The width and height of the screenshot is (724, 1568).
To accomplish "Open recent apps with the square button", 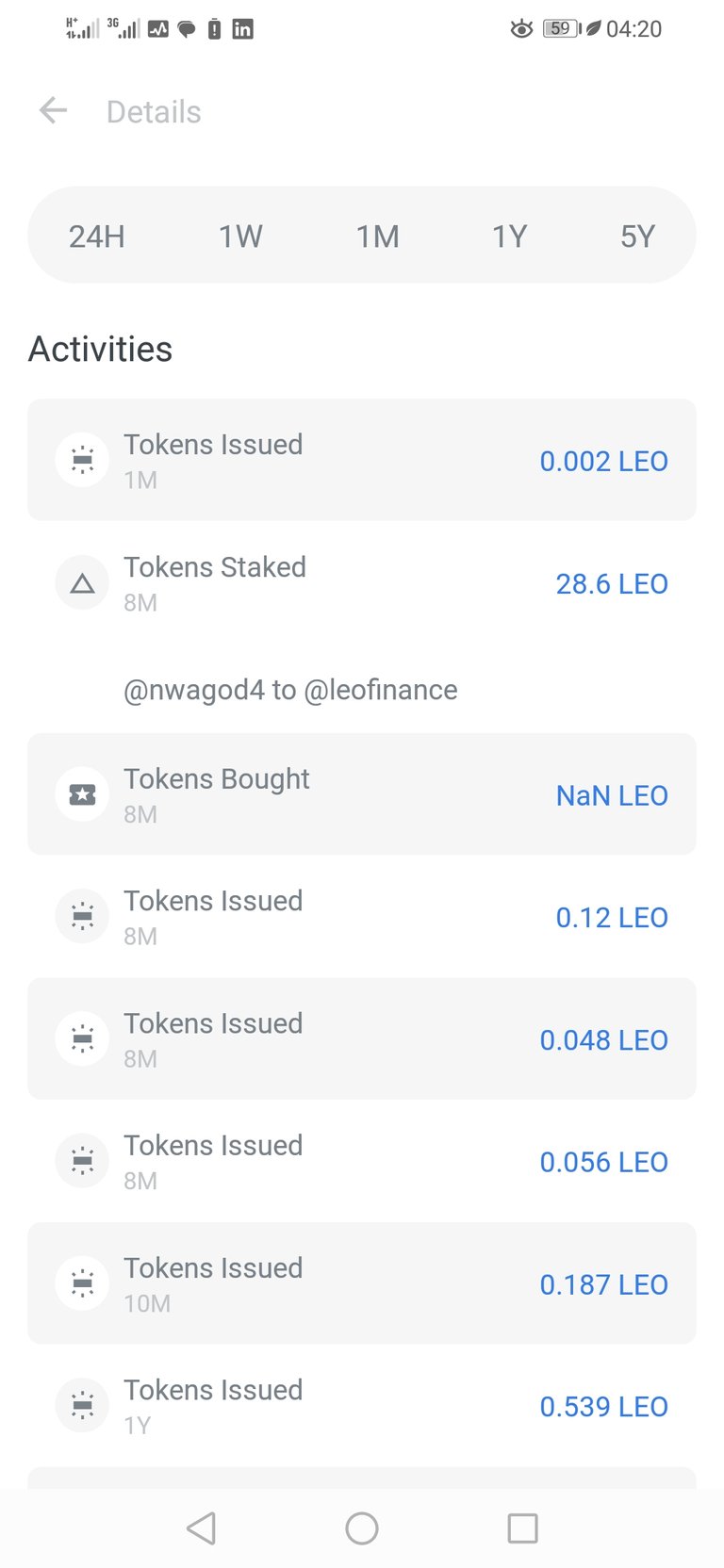I will click(522, 1527).
